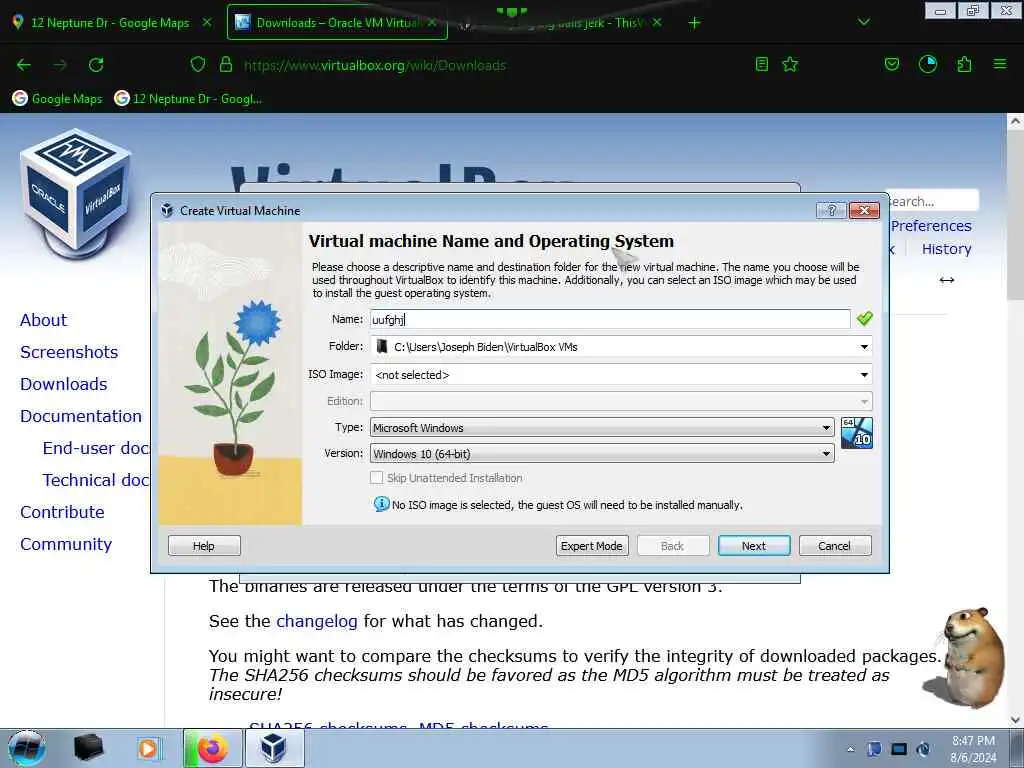Click the padlock site security icon
The width and height of the screenshot is (1024, 768).
[x=226, y=64]
